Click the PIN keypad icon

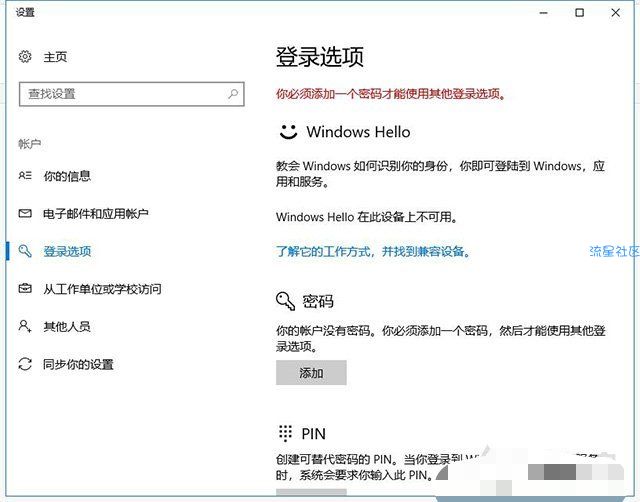coord(285,433)
